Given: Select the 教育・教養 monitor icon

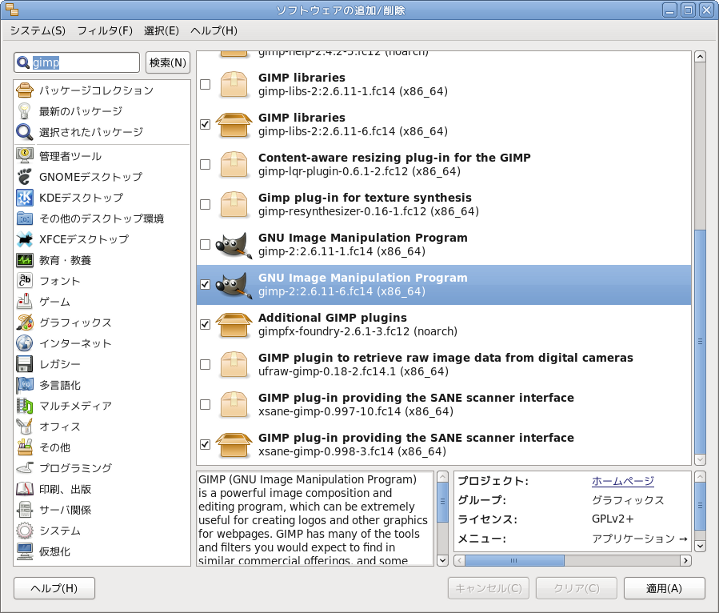Looking at the screenshot, I should coord(25,260).
